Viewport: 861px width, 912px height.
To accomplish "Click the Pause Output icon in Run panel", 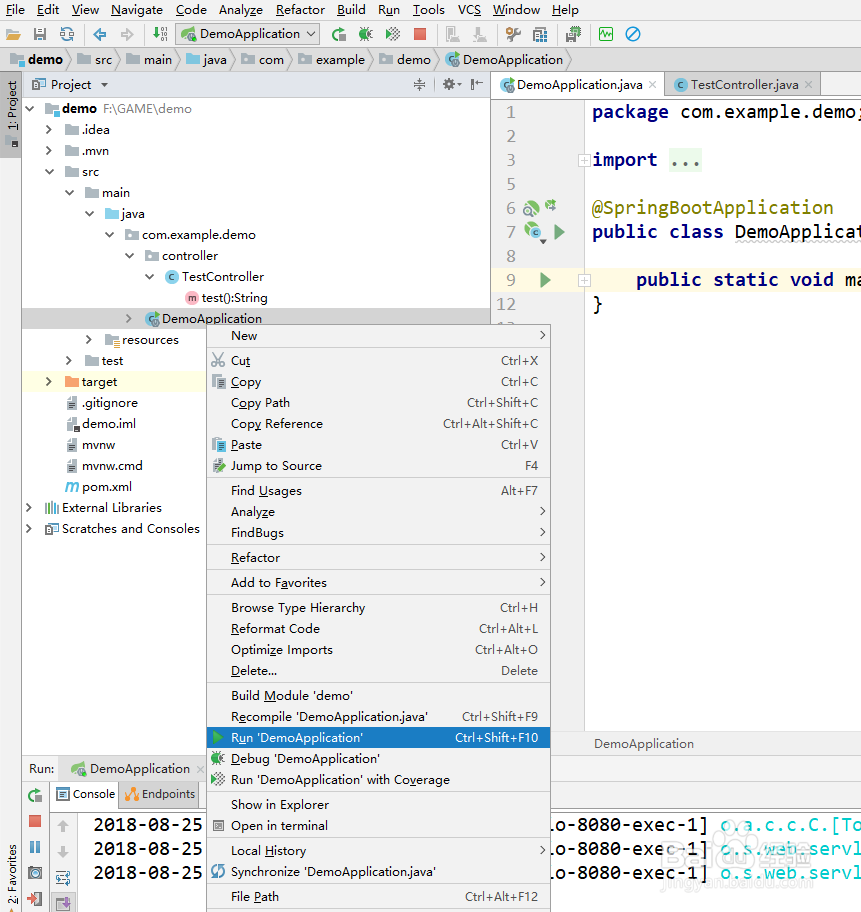I will click(x=35, y=847).
